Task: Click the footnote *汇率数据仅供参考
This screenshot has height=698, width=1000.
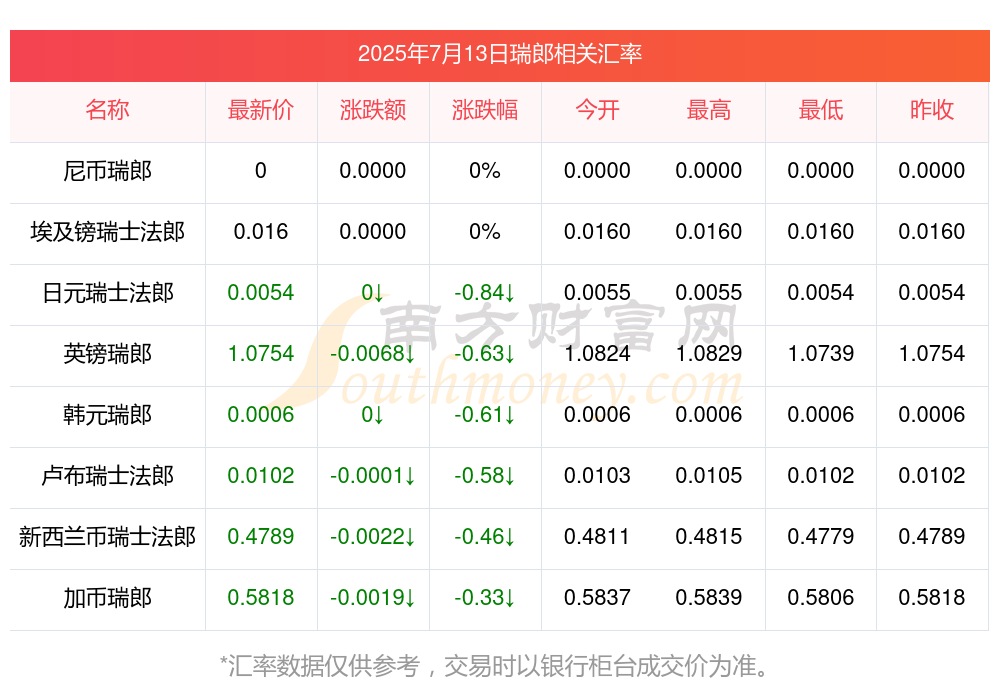Action: 320,666
